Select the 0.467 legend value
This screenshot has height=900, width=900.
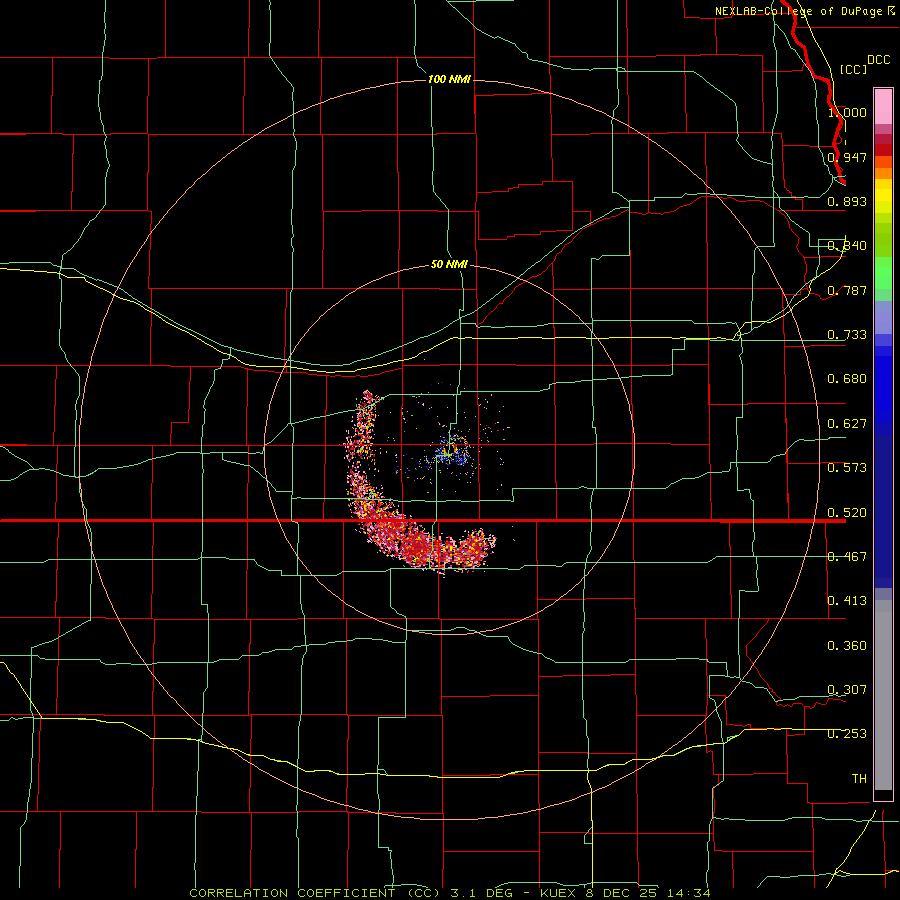[x=847, y=557]
